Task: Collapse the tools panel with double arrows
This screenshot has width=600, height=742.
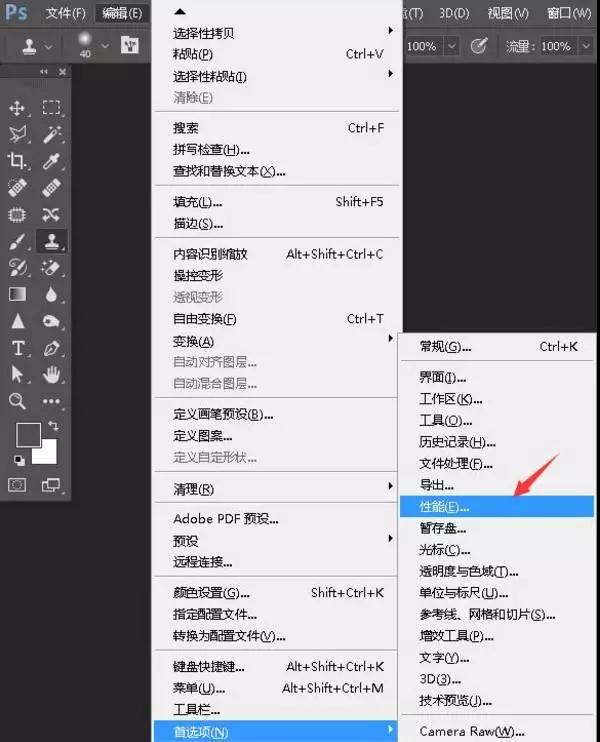Action: pyautogui.click(x=45, y=72)
